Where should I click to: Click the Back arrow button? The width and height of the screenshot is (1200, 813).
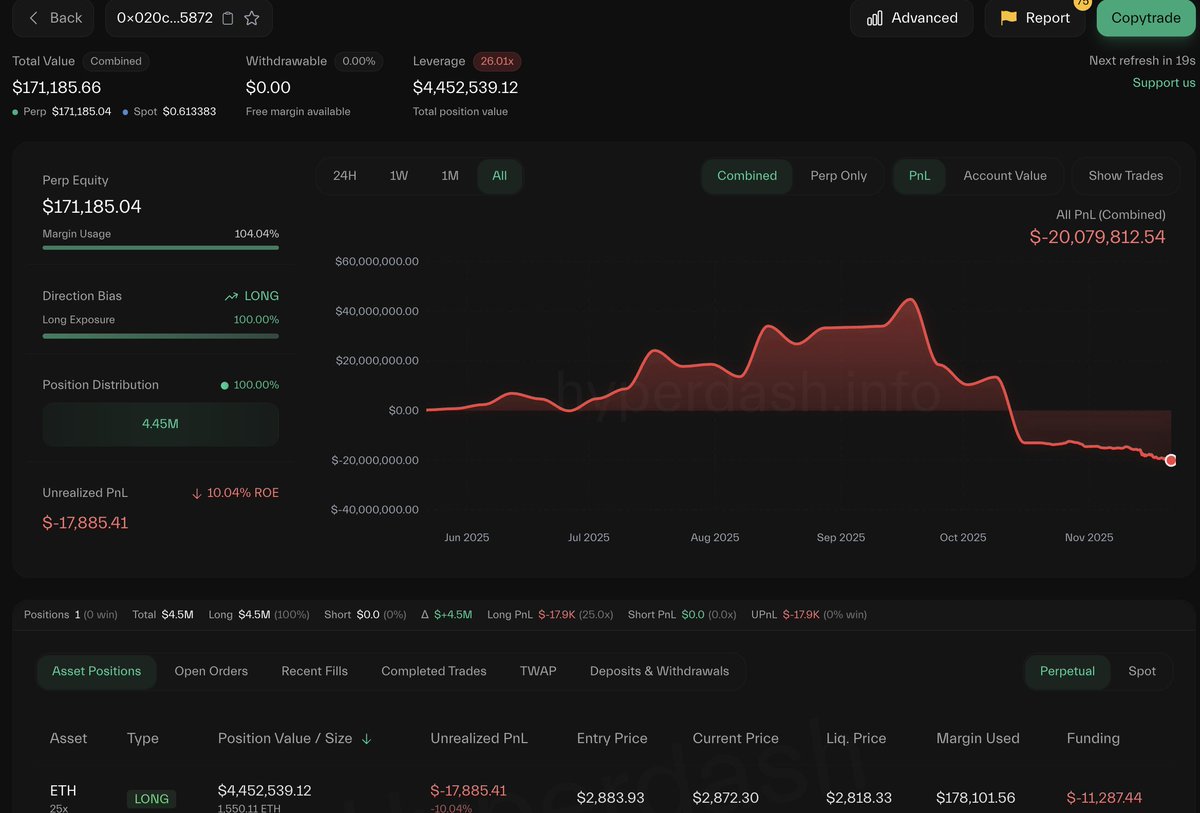coord(54,18)
